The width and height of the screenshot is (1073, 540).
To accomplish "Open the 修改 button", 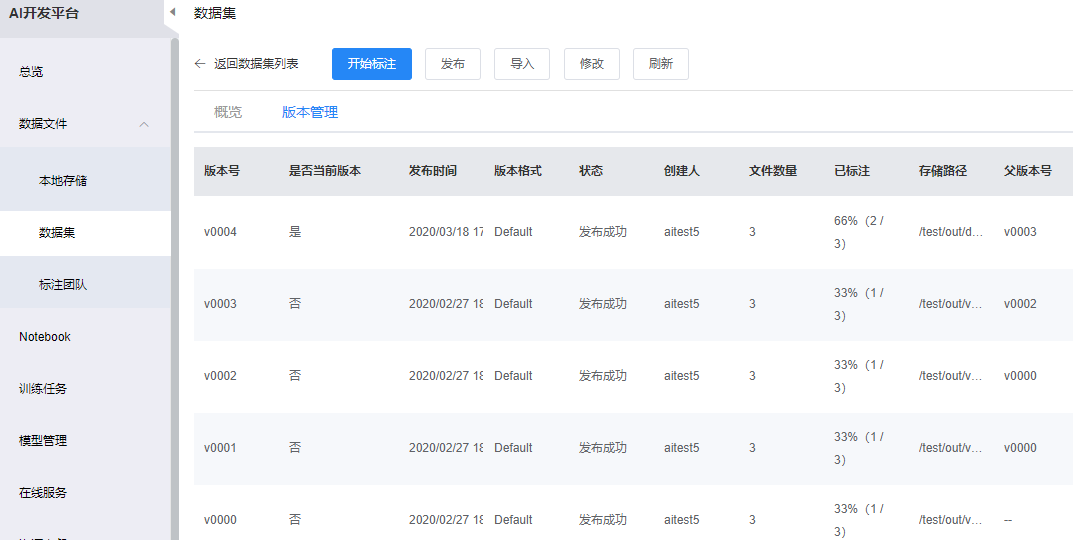I will (592, 64).
